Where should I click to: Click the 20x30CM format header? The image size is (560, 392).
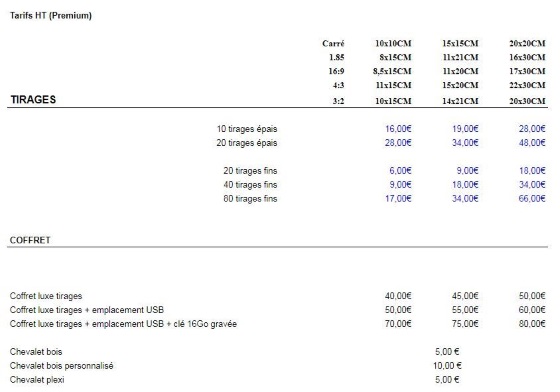click(527, 101)
